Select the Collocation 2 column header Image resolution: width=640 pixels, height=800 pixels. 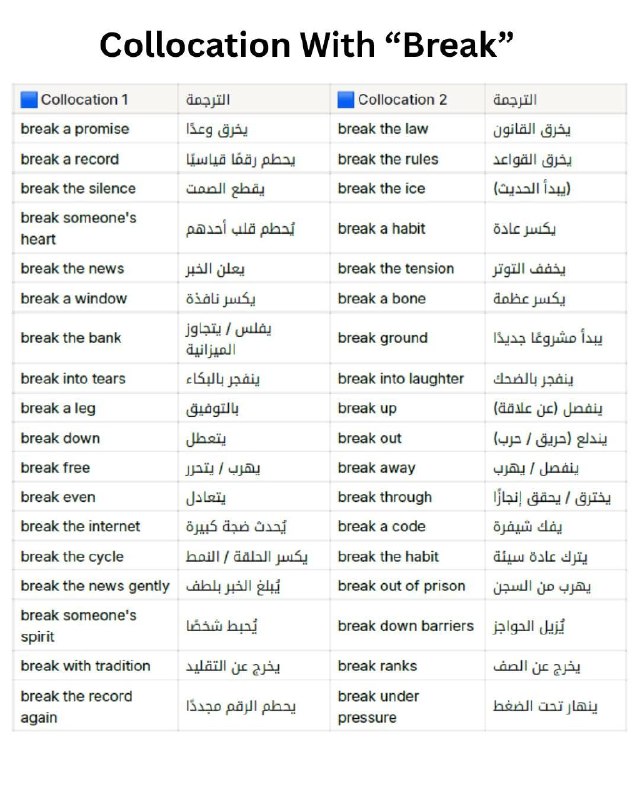click(407, 99)
